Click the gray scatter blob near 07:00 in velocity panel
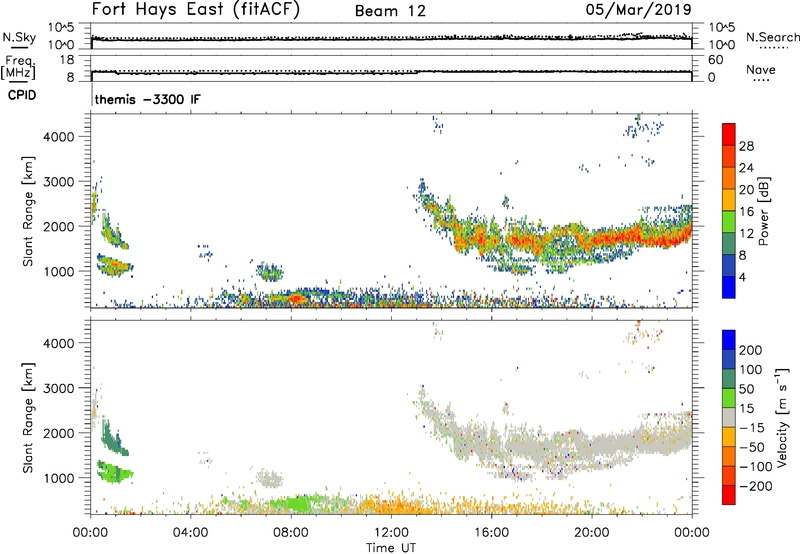 (269, 479)
